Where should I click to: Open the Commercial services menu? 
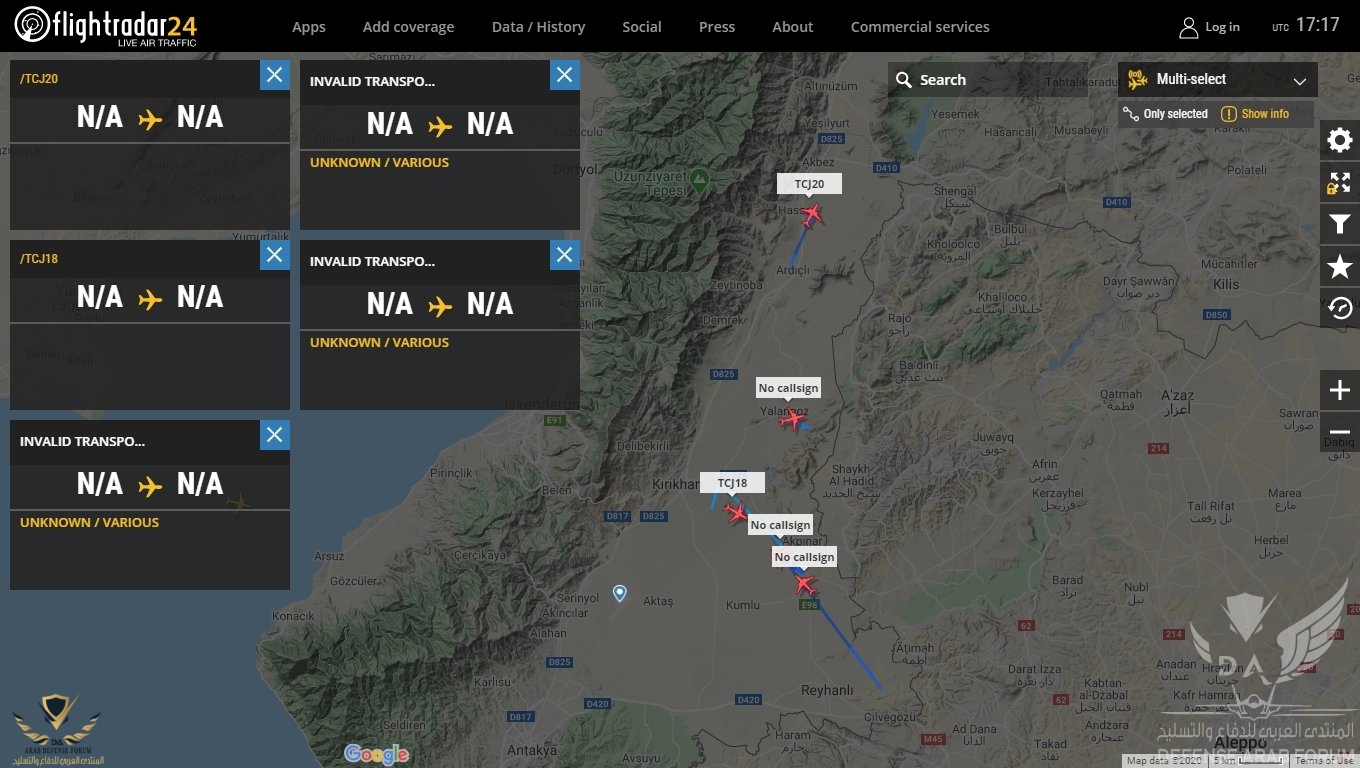pos(920,27)
